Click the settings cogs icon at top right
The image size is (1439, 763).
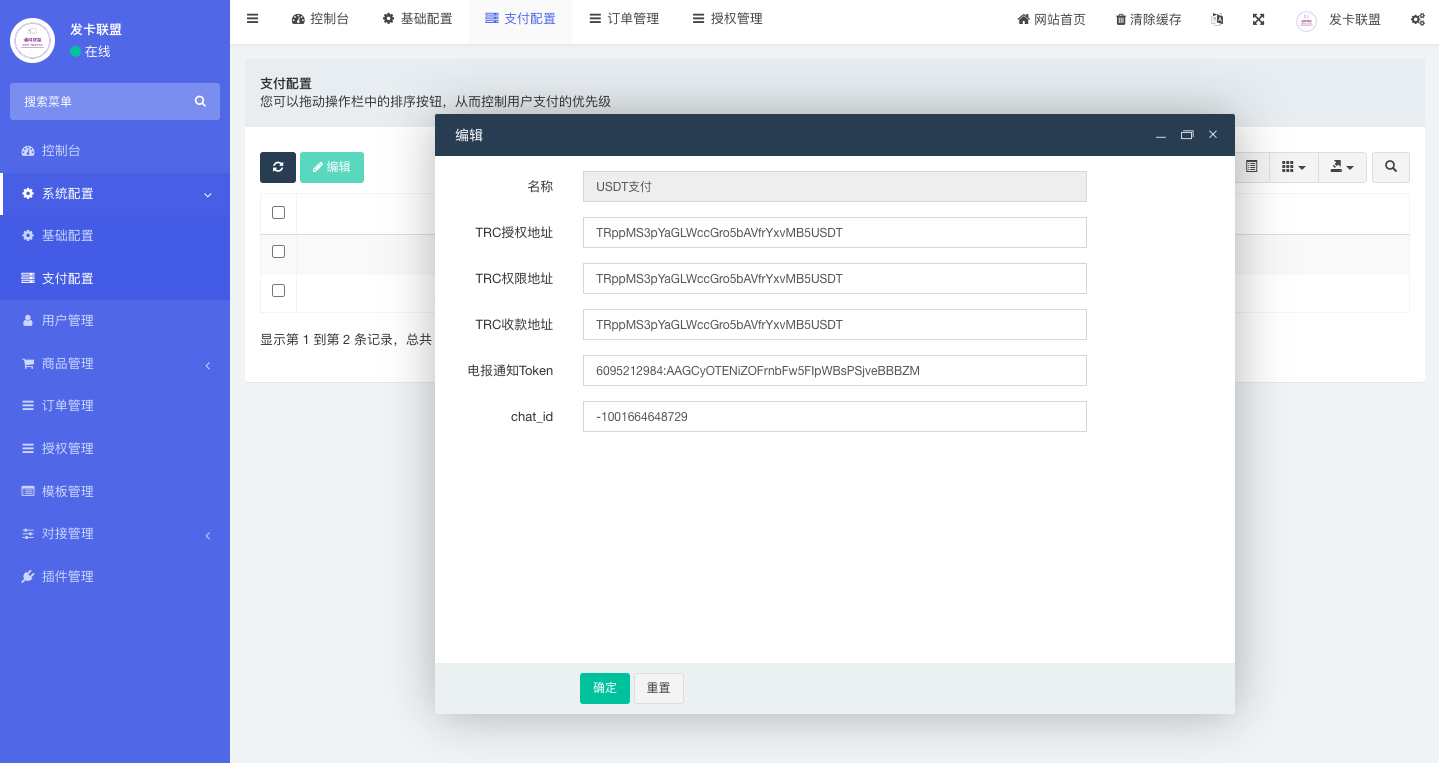pyautogui.click(x=1417, y=20)
